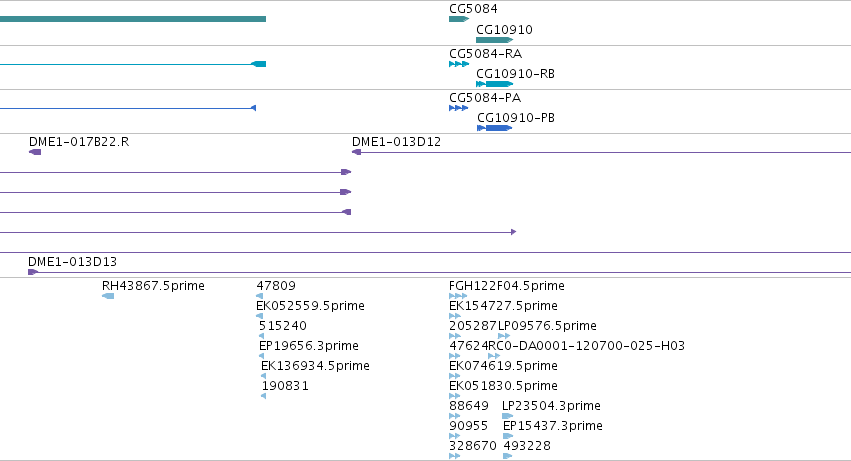Click the DME1-017B22.R purple glyph
Image resolution: width=851 pixels, height=461 pixels.
35,152
